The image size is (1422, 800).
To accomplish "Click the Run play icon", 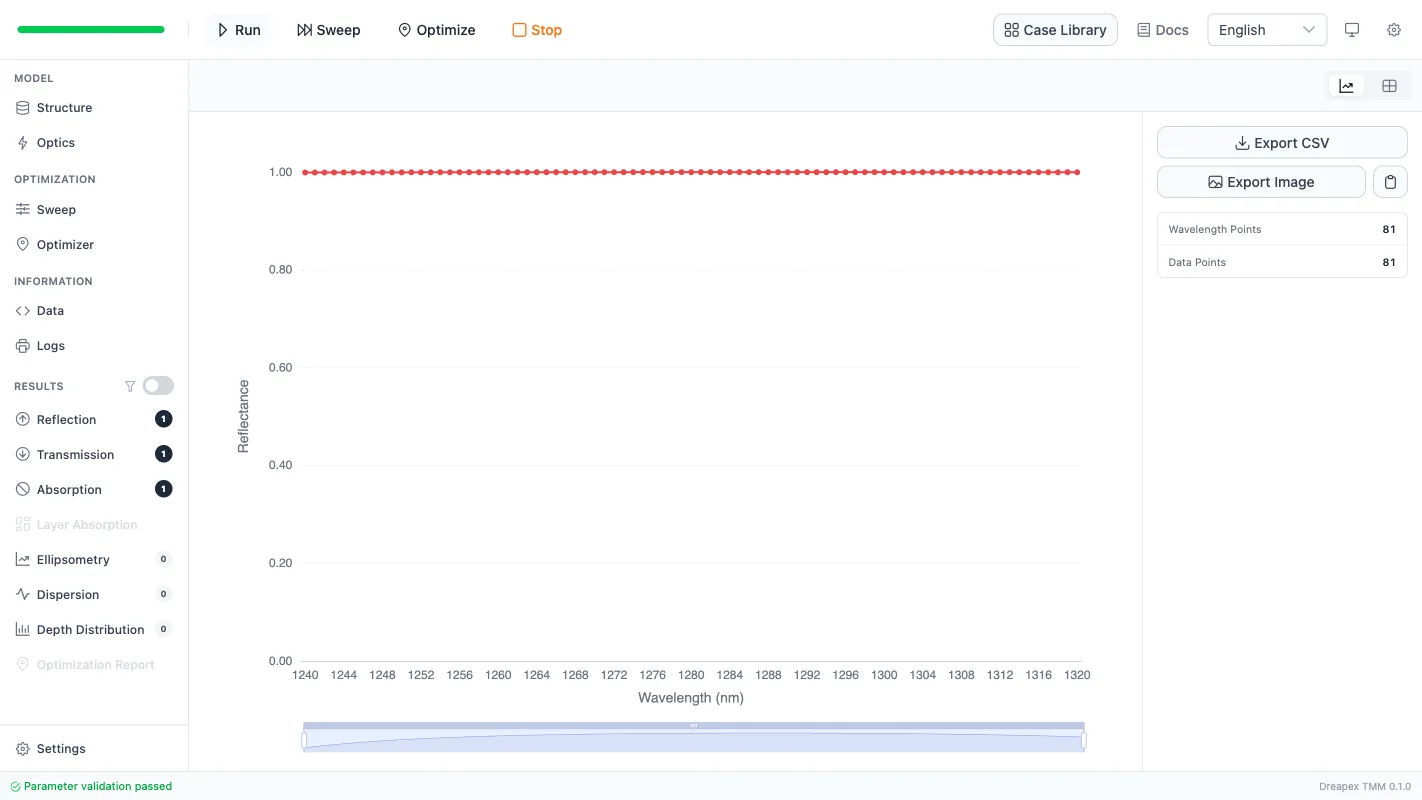I will pos(223,30).
